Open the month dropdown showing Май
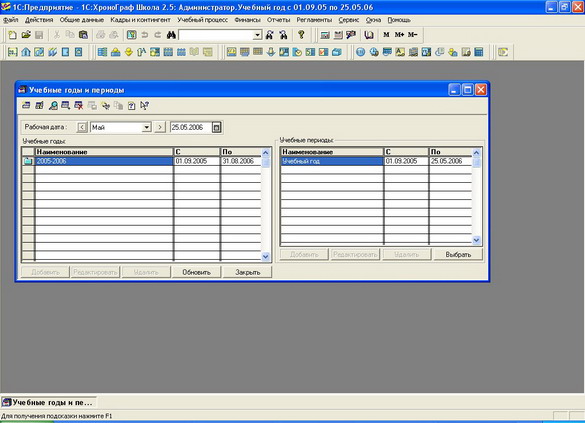585x423 pixels. coord(147,128)
